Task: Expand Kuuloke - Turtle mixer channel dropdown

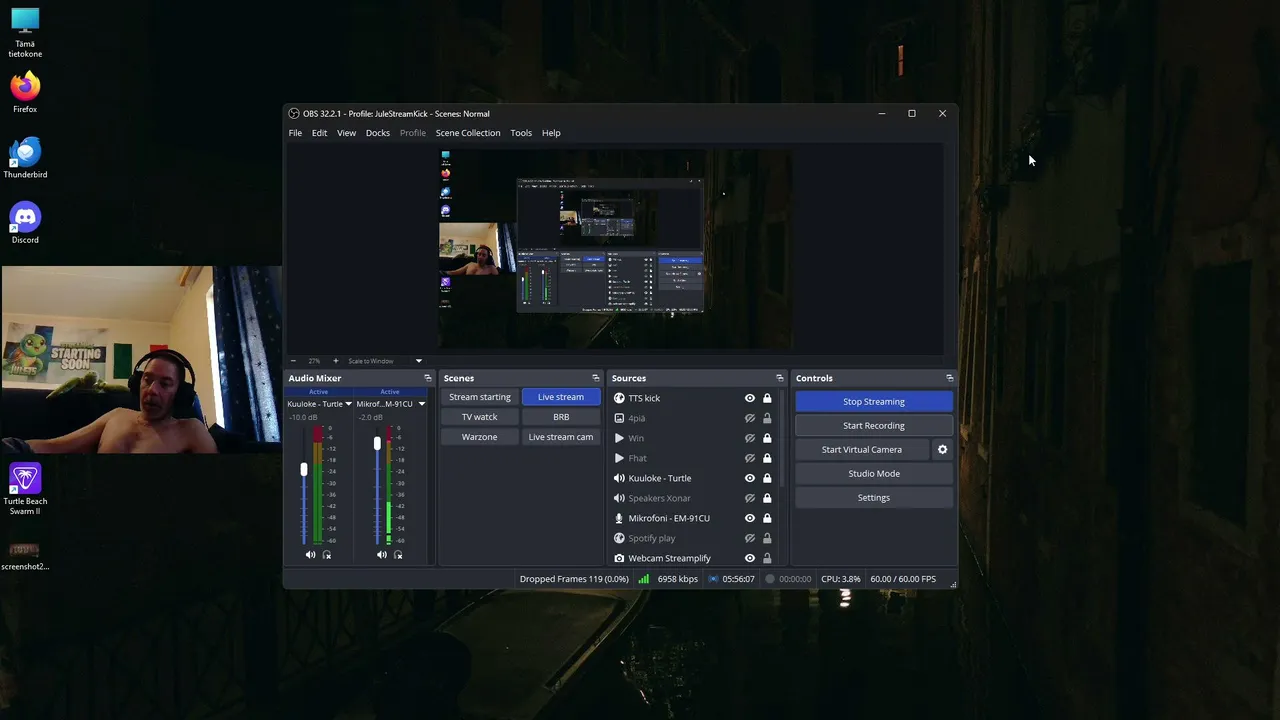Action: (349, 404)
